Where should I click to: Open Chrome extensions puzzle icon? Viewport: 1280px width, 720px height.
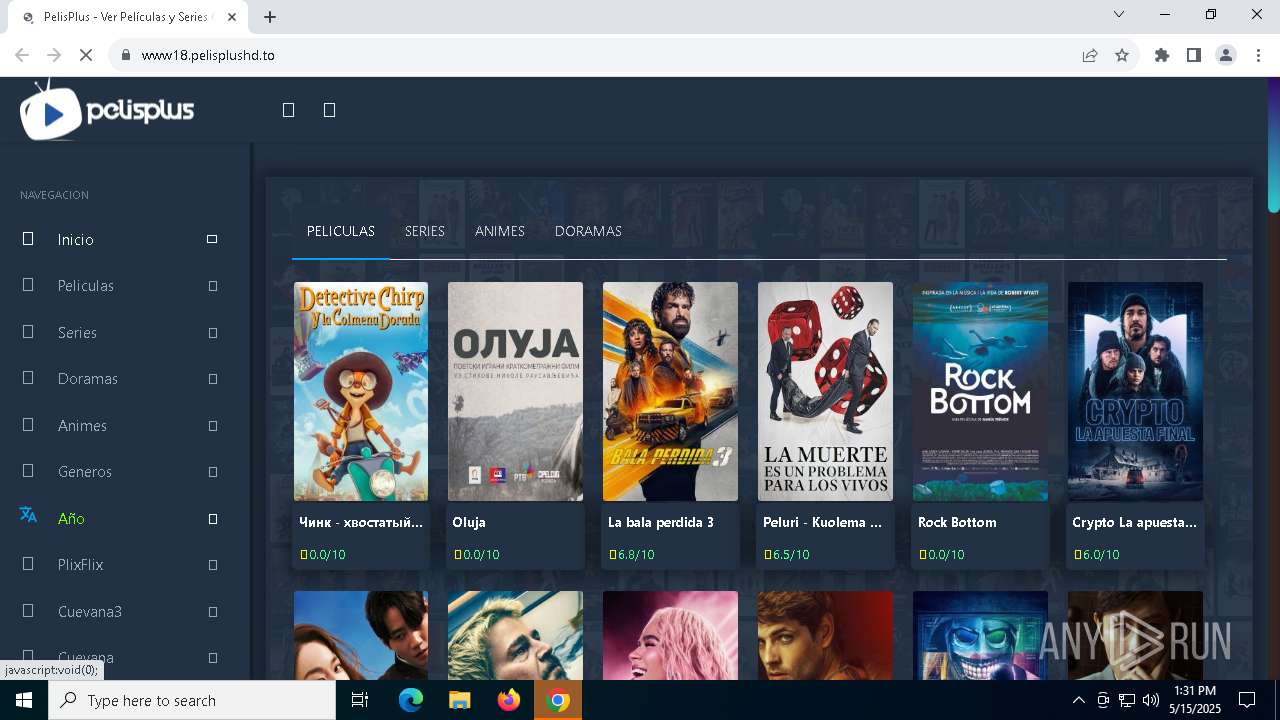pyautogui.click(x=1162, y=55)
